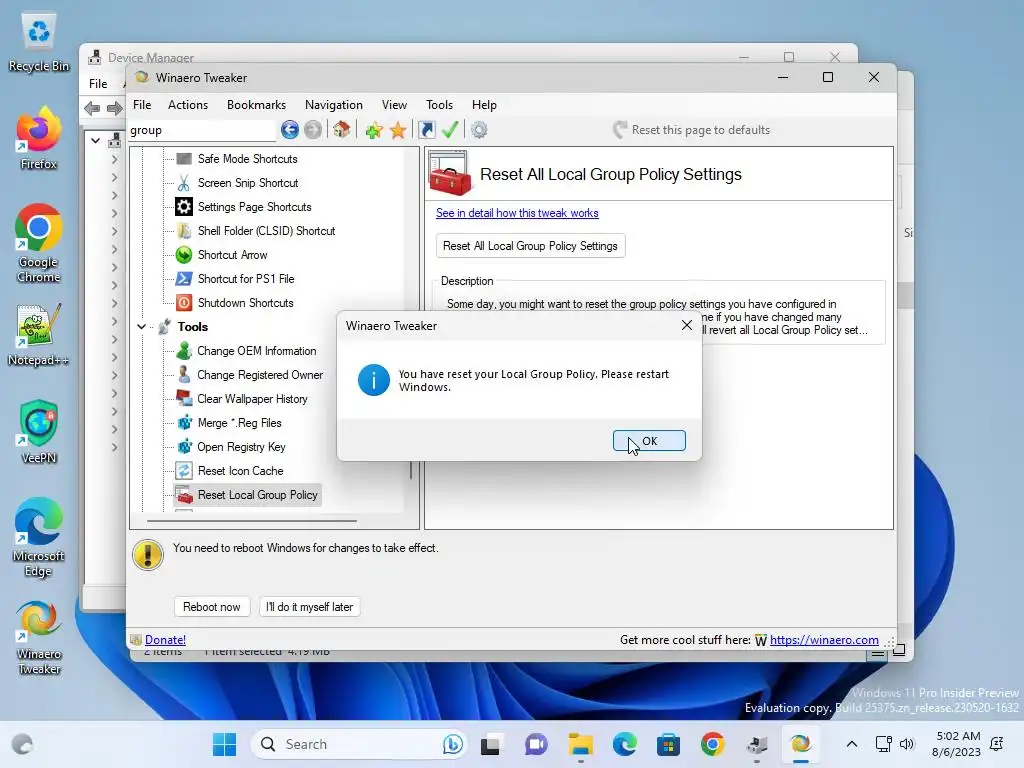1024x768 pixels.
Task: Visit the https://winaero.com link
Action: point(824,640)
